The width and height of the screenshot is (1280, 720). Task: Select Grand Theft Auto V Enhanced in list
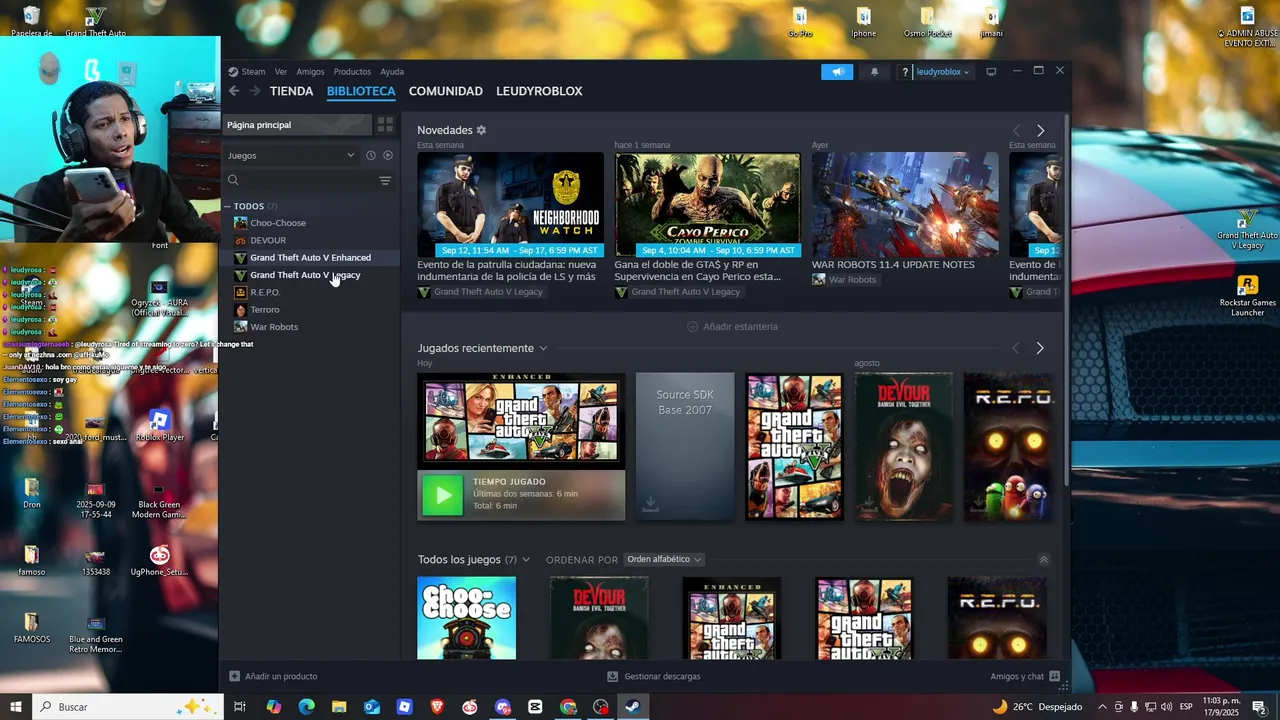click(x=310, y=258)
